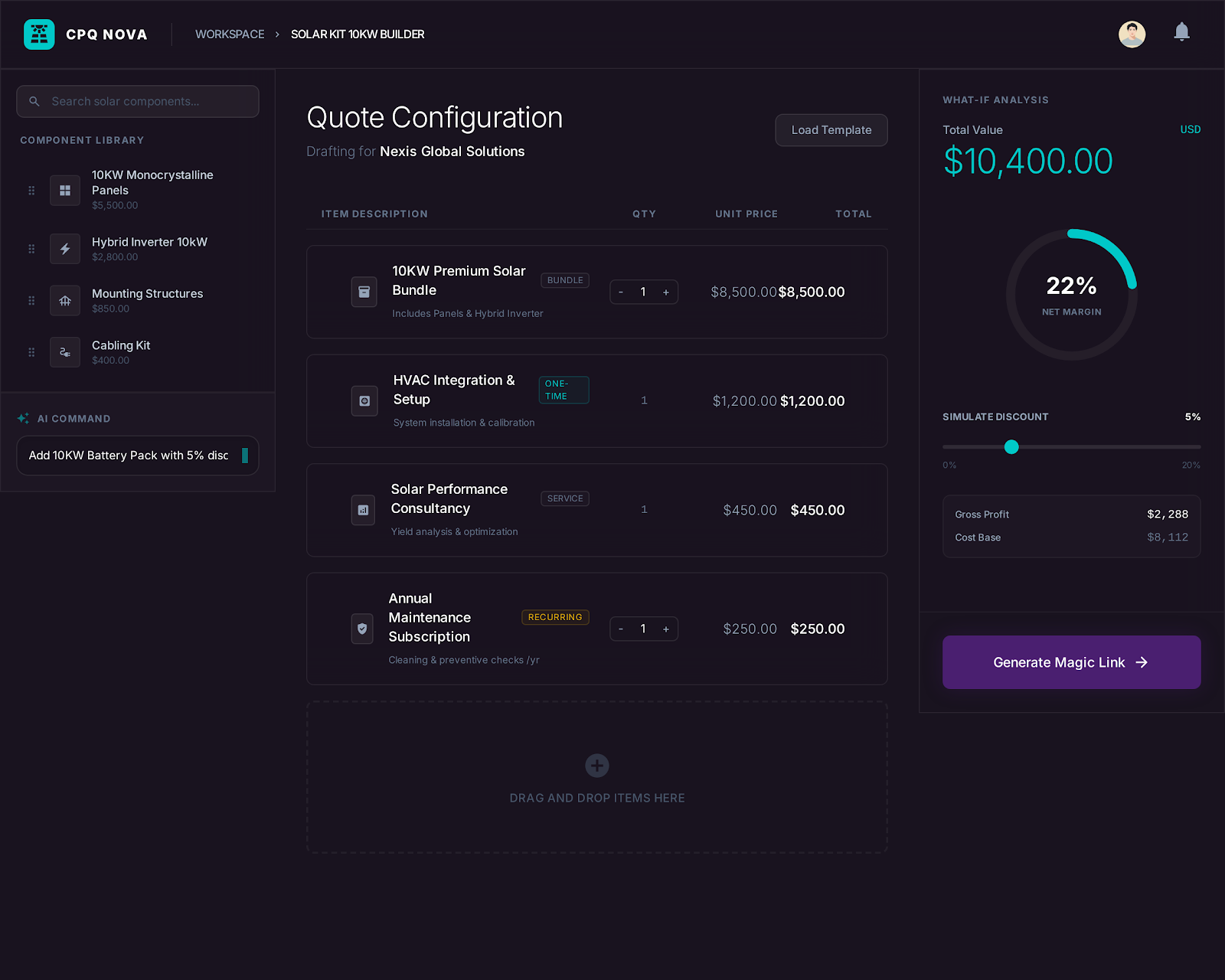Grab the drag handle beside Cabling Kit

point(31,352)
